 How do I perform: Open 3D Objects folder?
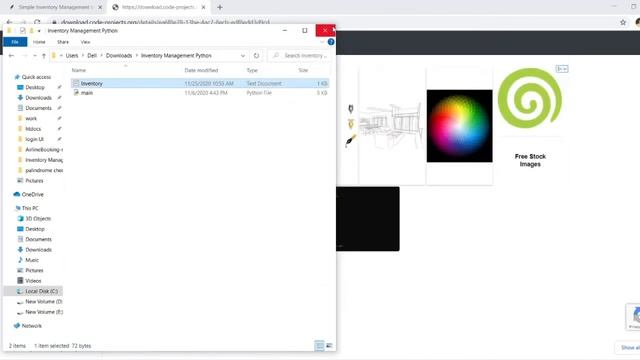pos(38,219)
